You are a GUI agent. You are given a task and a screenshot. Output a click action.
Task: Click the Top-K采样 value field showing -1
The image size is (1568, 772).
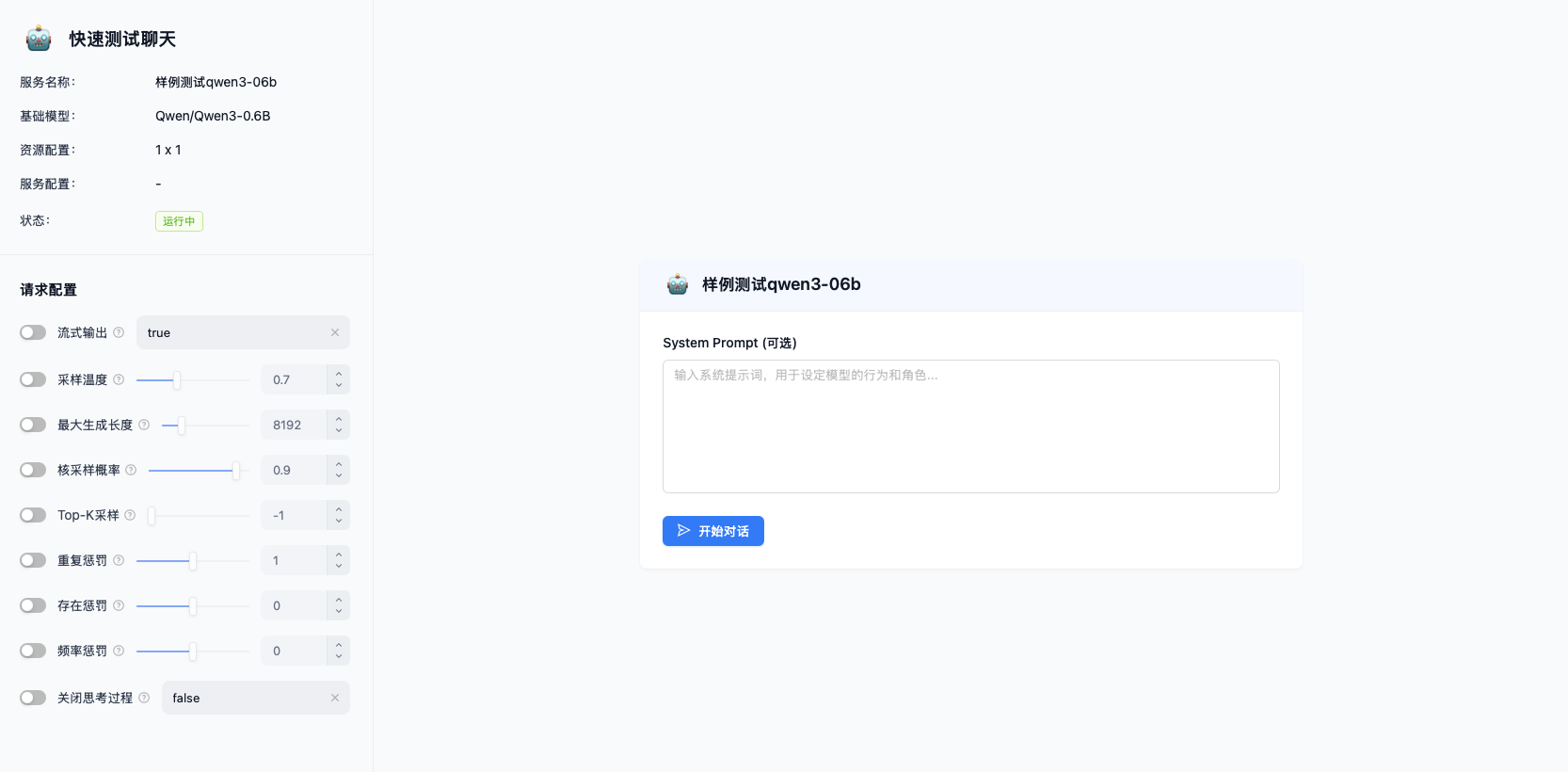tap(294, 515)
